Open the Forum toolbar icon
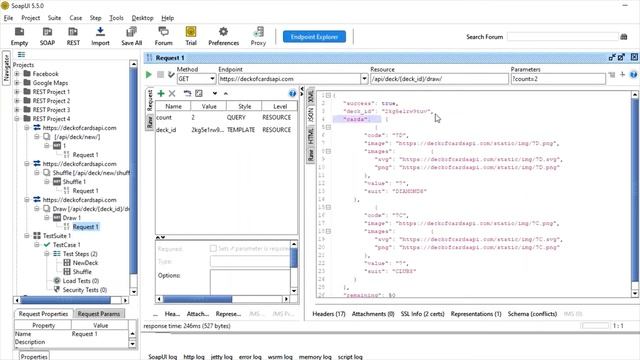Viewport: 640px width, 360px height. (x=163, y=36)
